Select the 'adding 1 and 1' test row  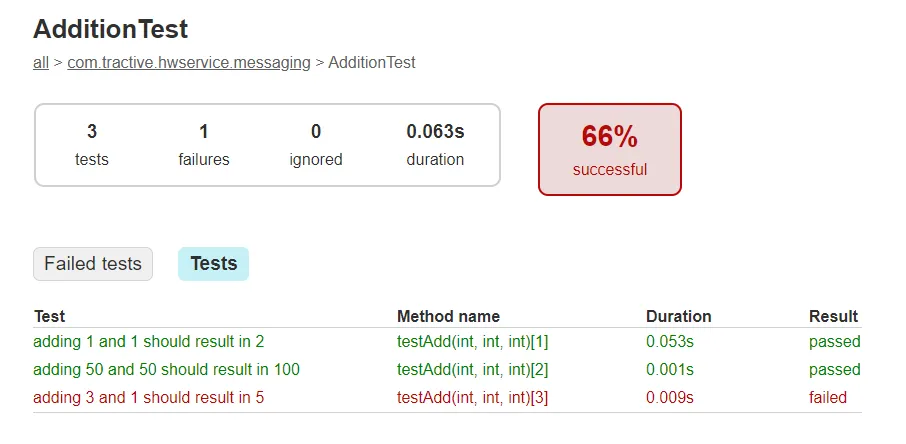click(x=149, y=341)
